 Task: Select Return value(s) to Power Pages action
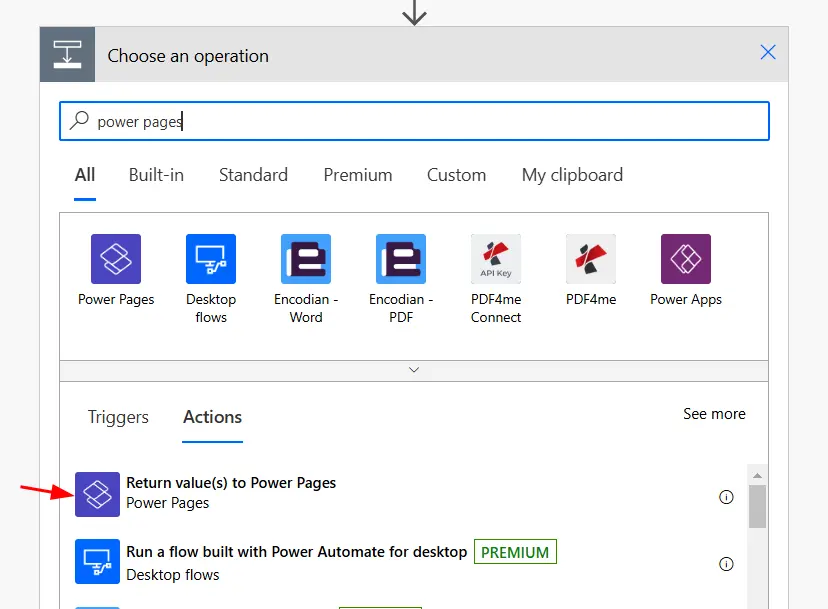click(404, 494)
